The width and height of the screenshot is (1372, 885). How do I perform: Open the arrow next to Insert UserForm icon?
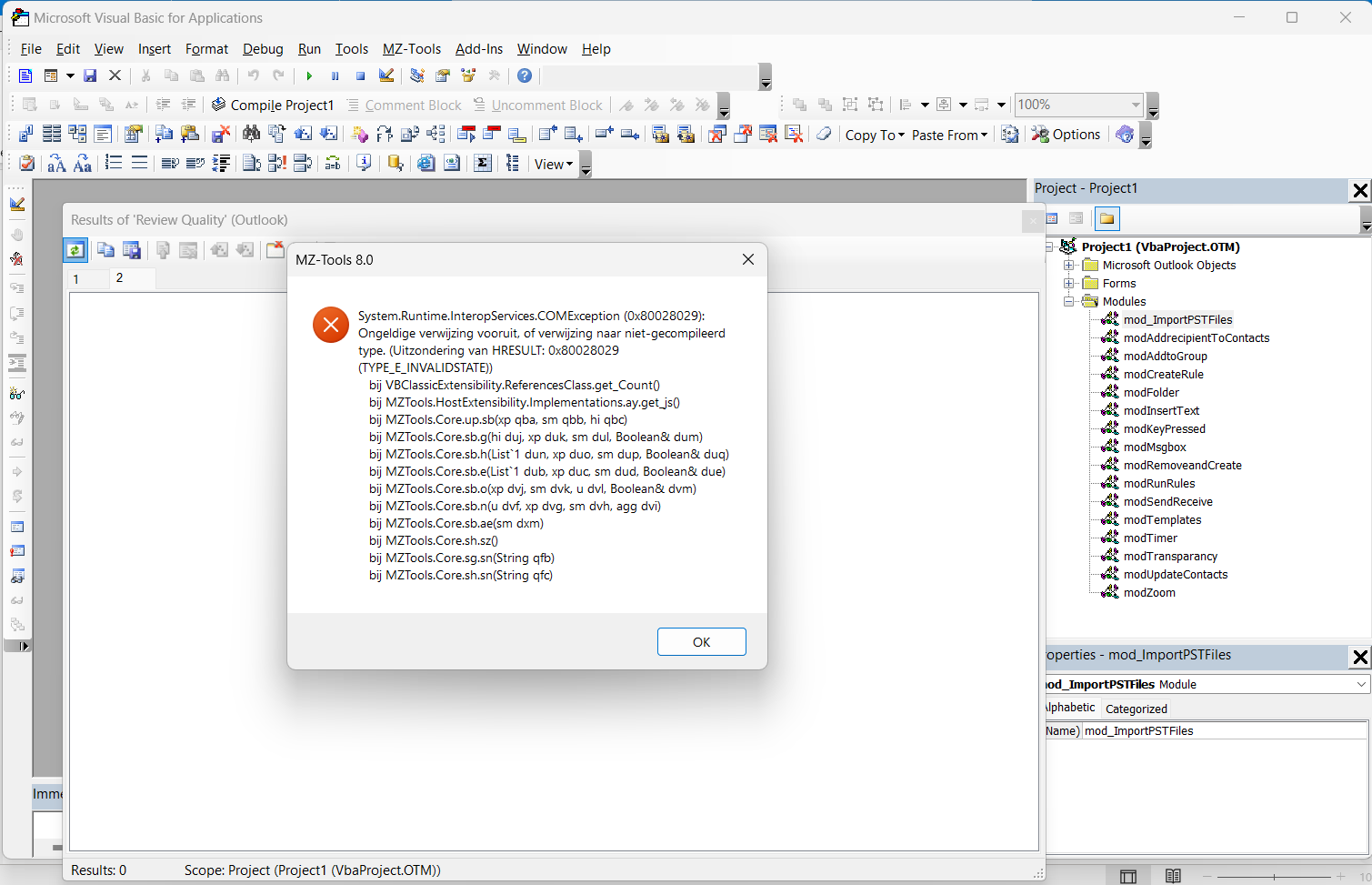pos(70,75)
